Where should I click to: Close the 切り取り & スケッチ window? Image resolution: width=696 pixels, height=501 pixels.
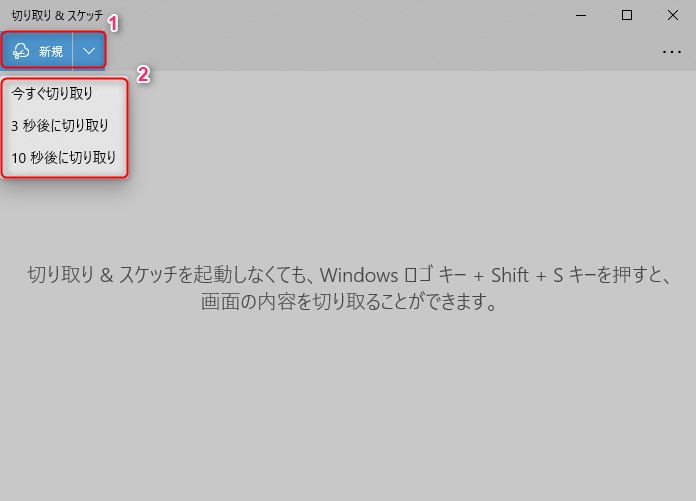pyautogui.click(x=673, y=16)
